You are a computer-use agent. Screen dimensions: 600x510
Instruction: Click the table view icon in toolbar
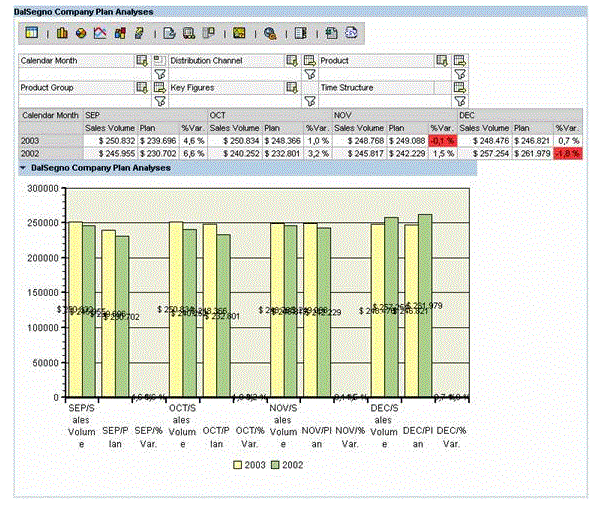(31, 33)
